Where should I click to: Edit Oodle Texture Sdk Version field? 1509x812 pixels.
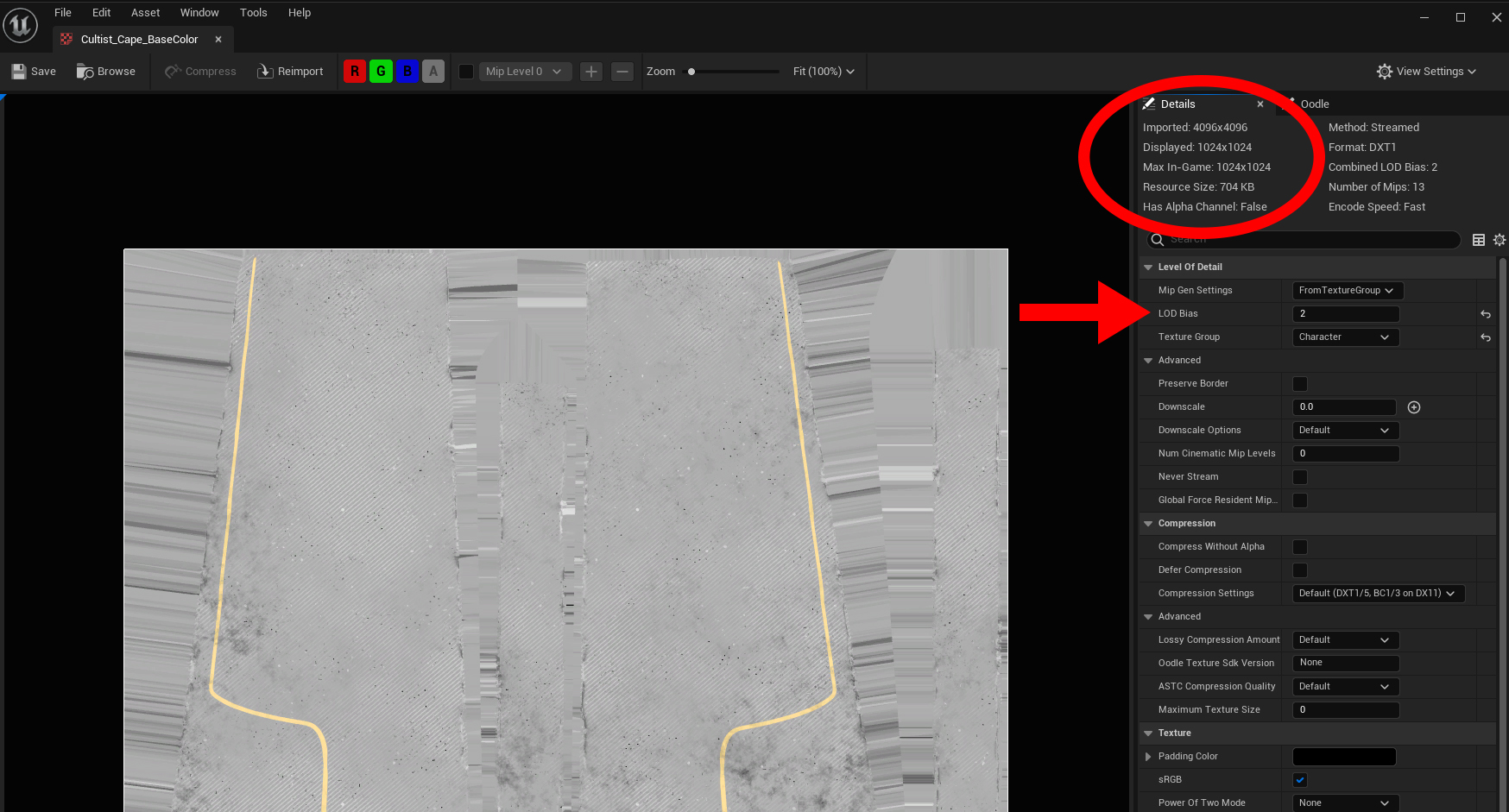coord(1346,663)
